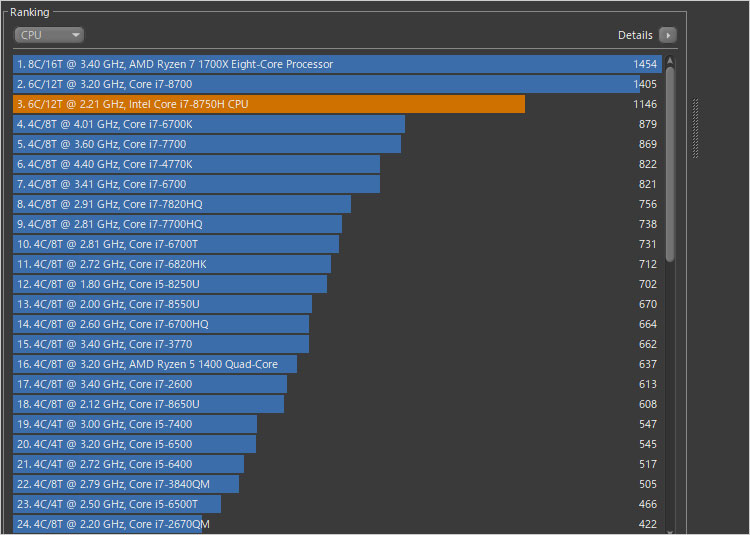Viewport: 750px width, 535px height.
Task: Select the Core i7-8550U result
Action: [x=110, y=304]
